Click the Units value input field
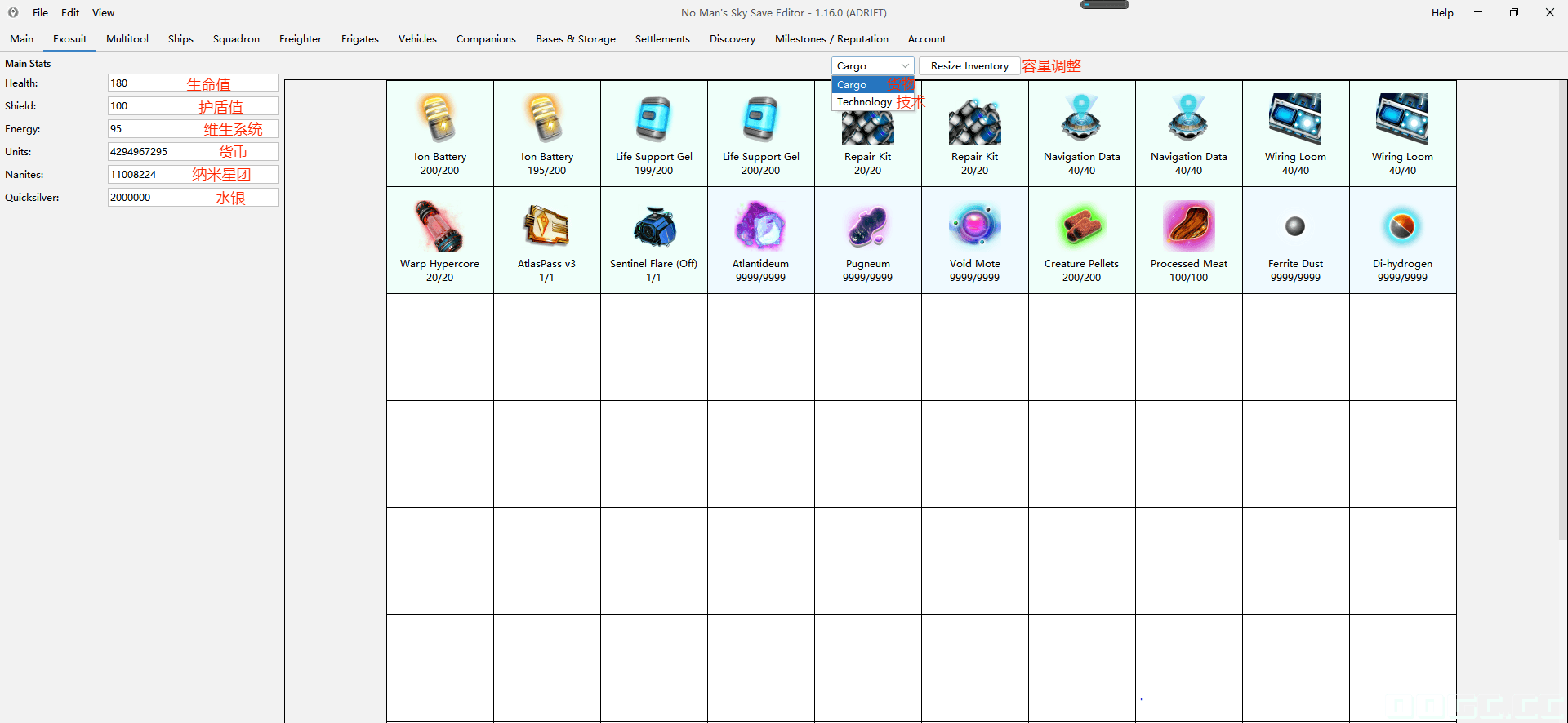 pos(194,151)
